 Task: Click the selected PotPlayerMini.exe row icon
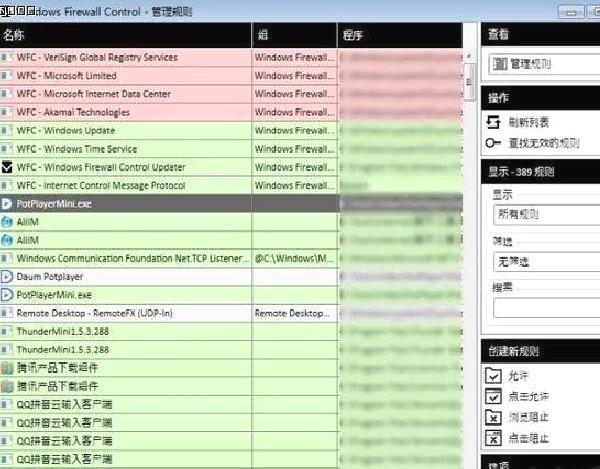7,204
